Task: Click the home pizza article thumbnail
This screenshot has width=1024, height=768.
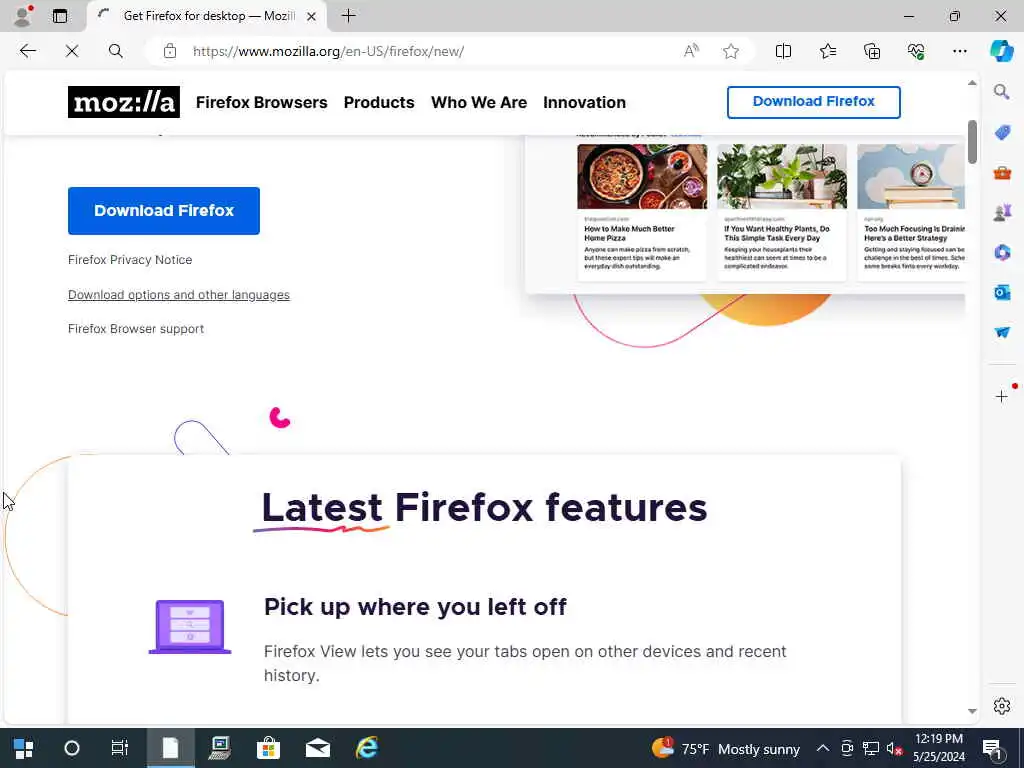Action: click(x=642, y=176)
